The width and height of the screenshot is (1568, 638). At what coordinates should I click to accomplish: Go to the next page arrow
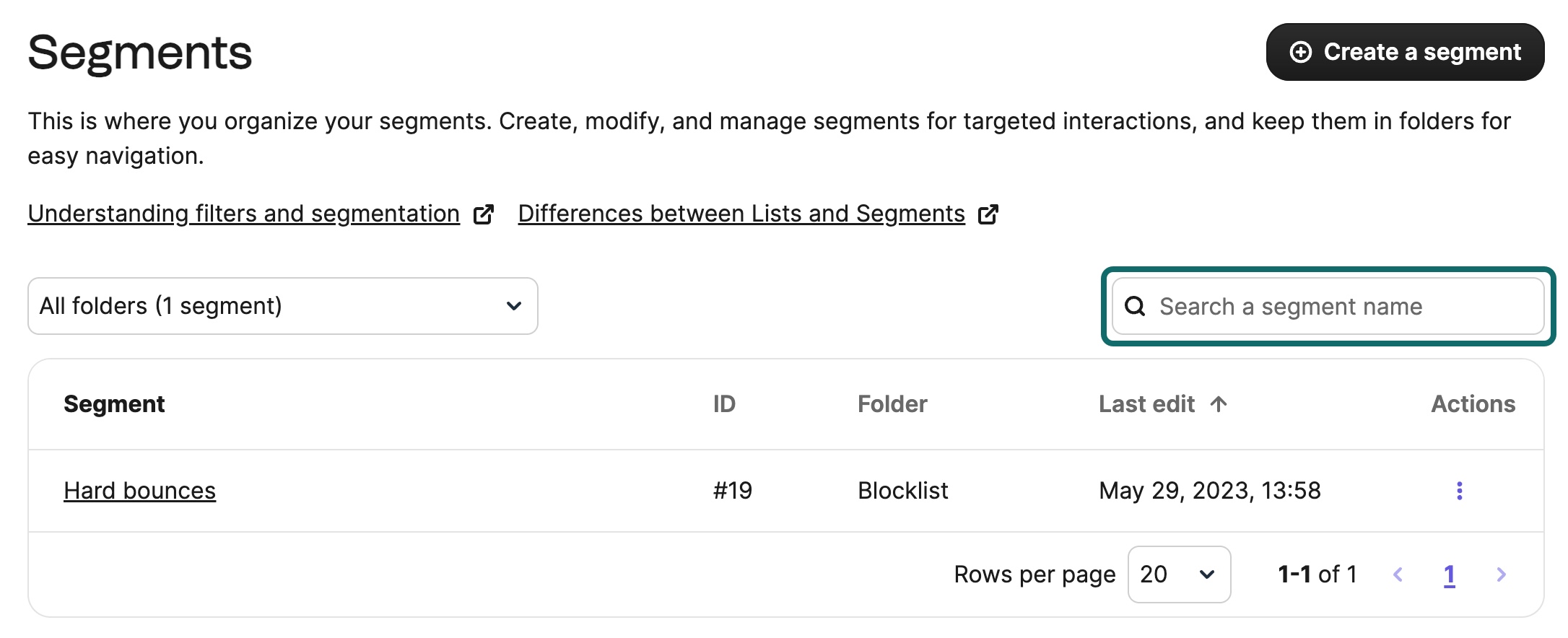(x=1501, y=574)
